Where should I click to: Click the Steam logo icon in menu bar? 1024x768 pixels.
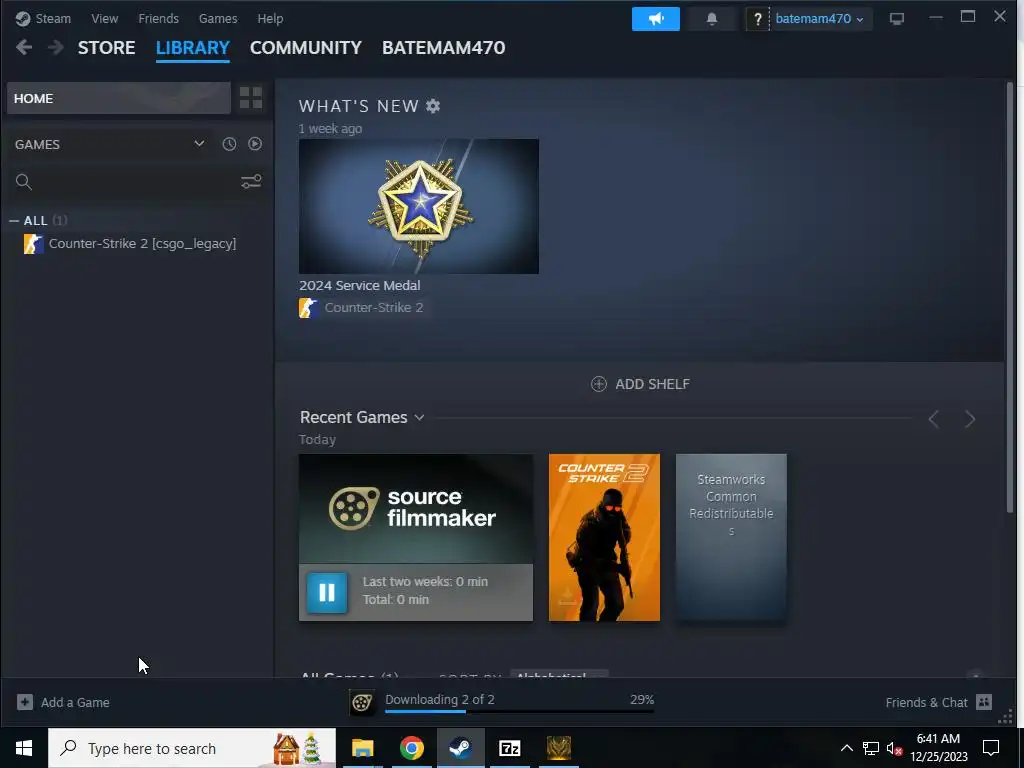[23, 18]
